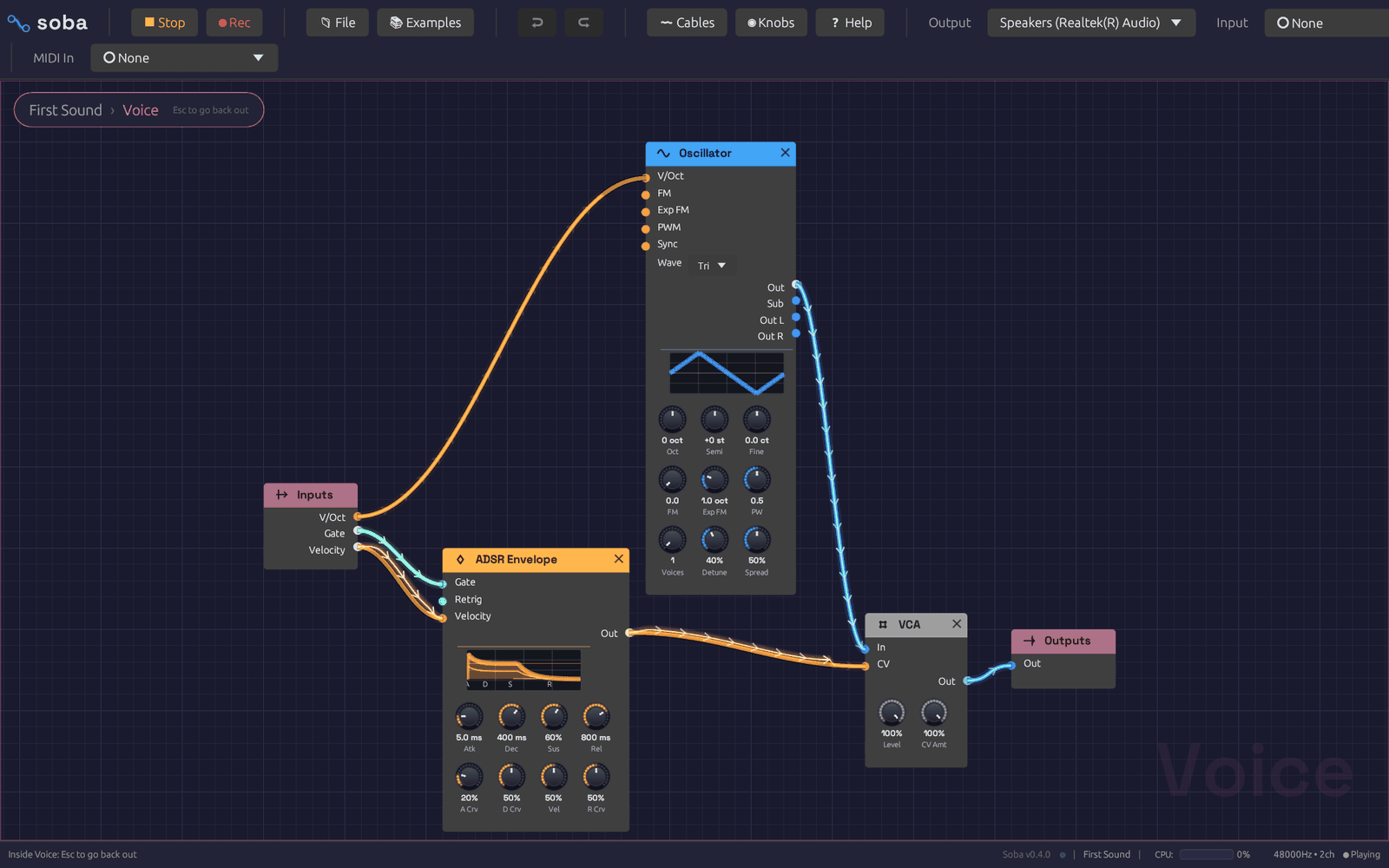Image resolution: width=1389 pixels, height=868 pixels.
Task: Click the oscillator triangle waveform display
Action: pos(727,372)
